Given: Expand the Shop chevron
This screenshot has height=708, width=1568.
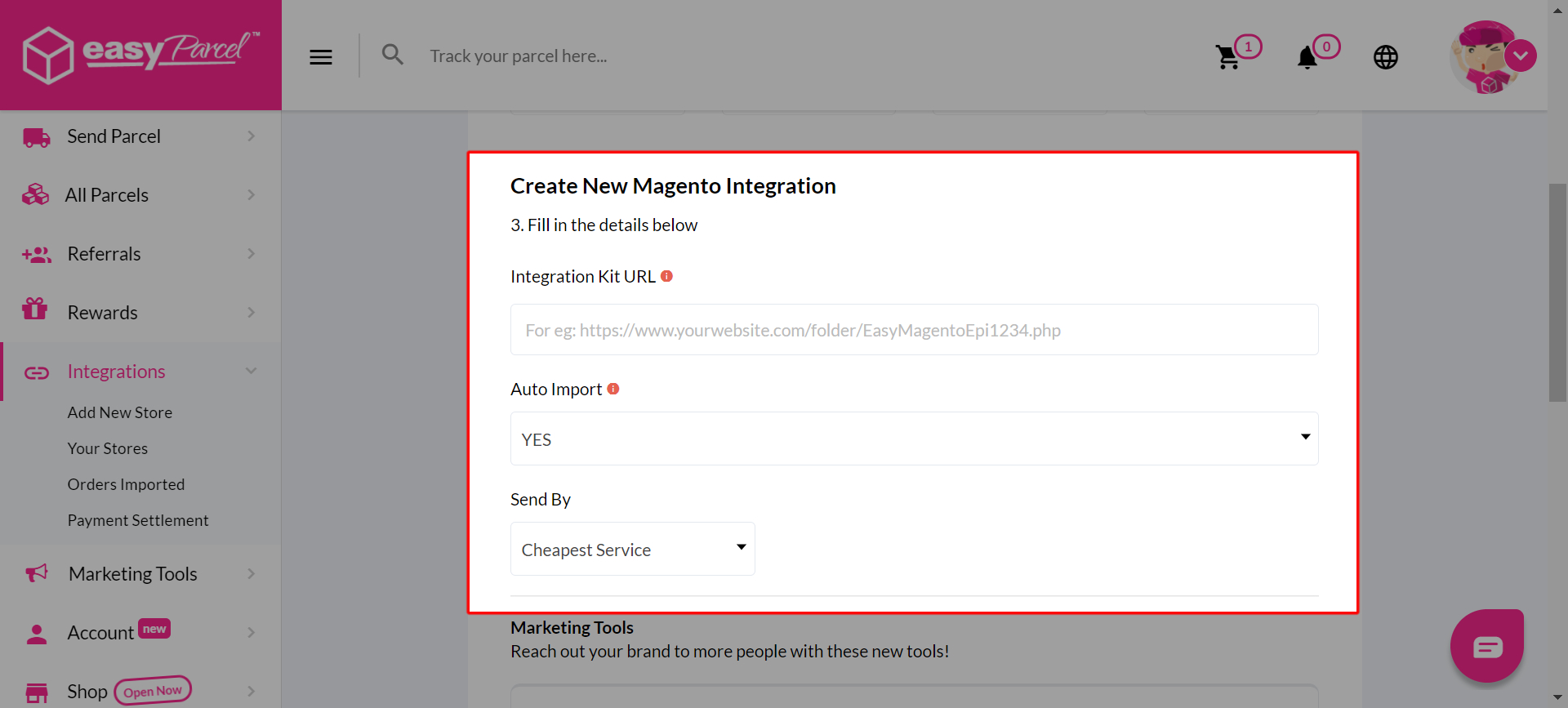Looking at the screenshot, I should pos(252,692).
